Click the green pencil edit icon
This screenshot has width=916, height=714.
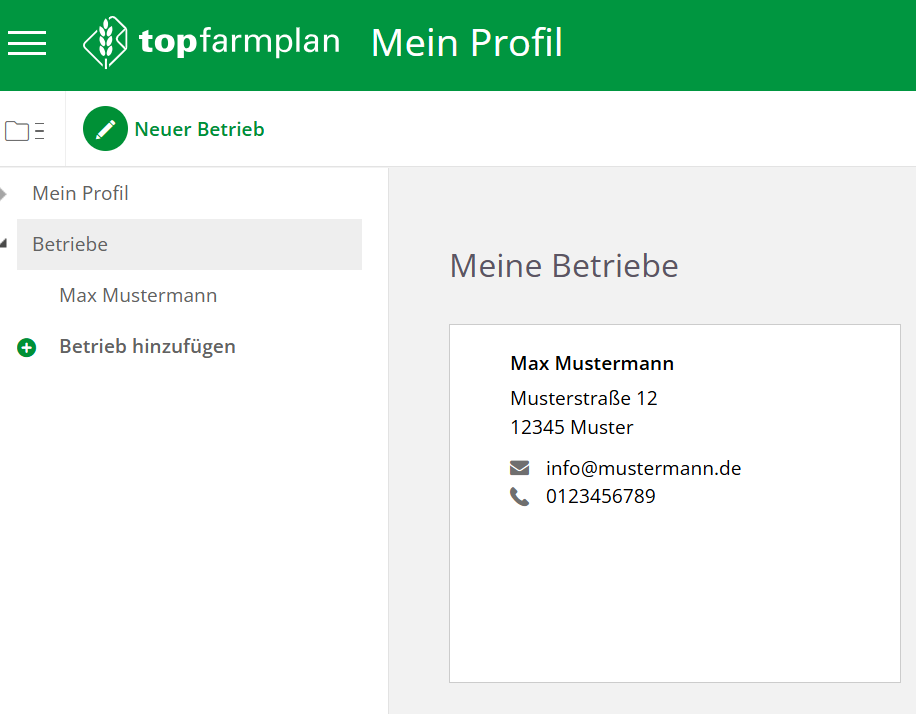click(105, 129)
